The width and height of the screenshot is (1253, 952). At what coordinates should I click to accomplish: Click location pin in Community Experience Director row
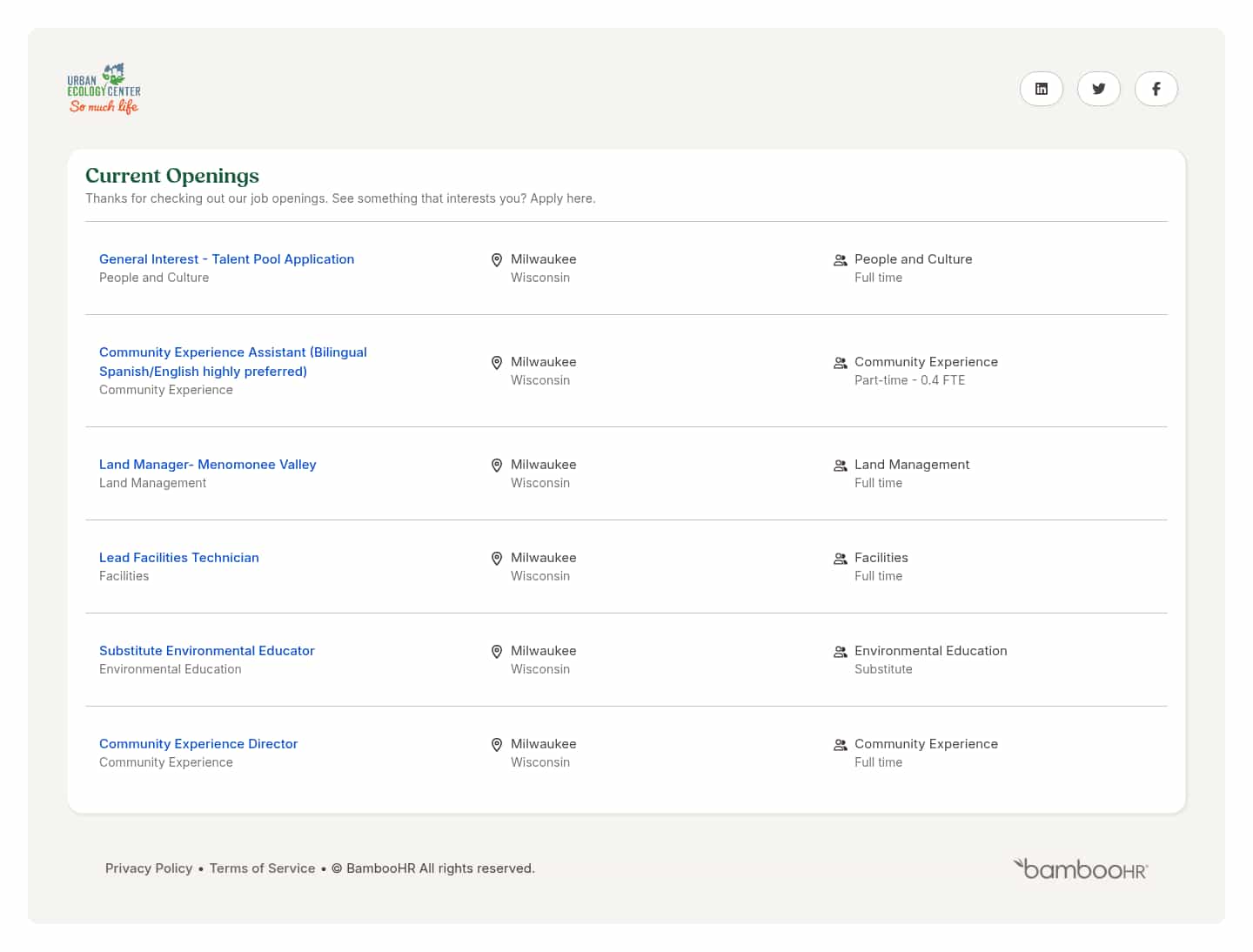point(497,745)
